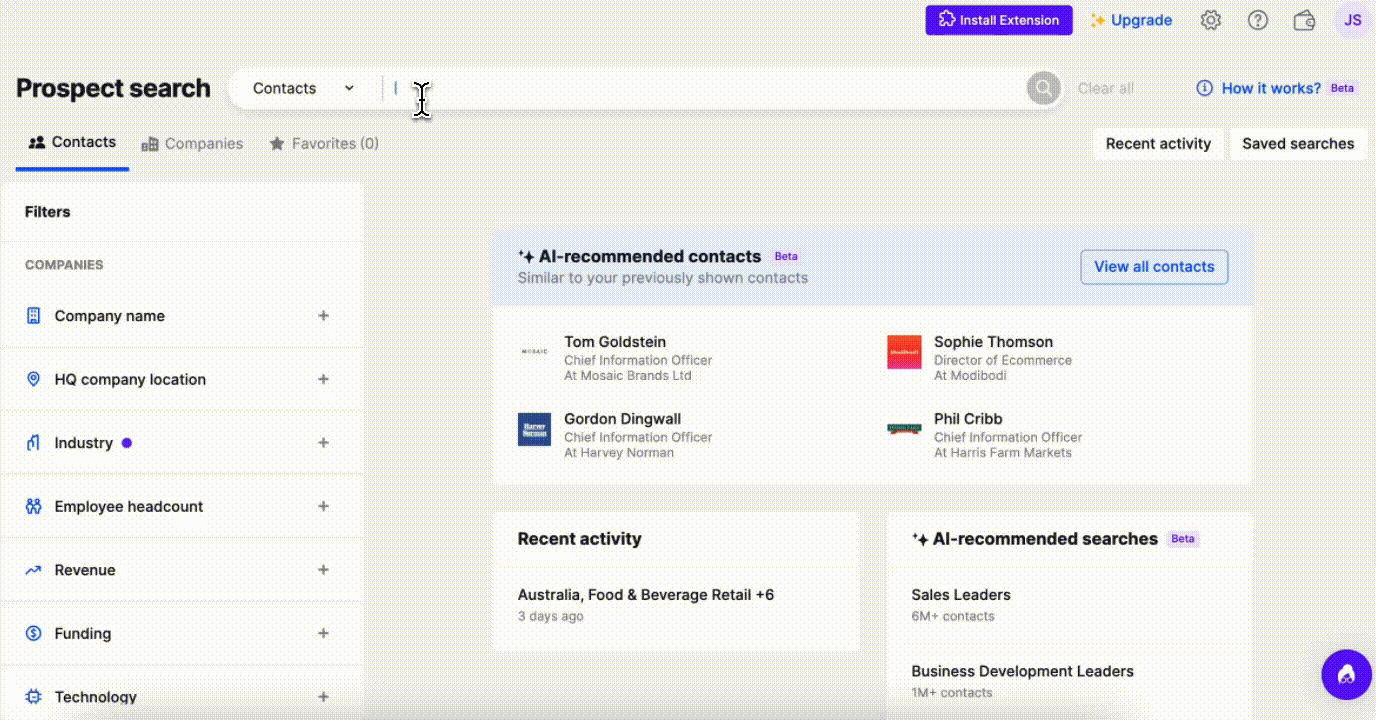Click Clear all next to search

[1106, 88]
